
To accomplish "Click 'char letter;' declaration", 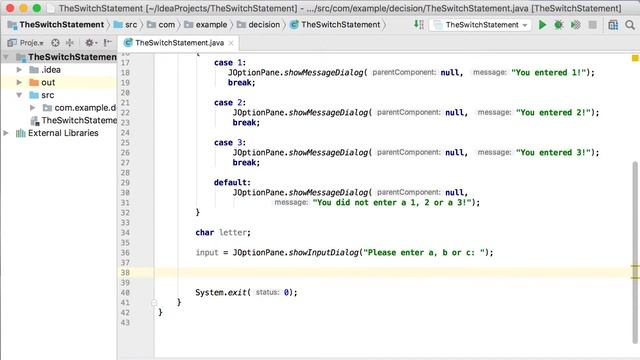I will tap(223, 233).
